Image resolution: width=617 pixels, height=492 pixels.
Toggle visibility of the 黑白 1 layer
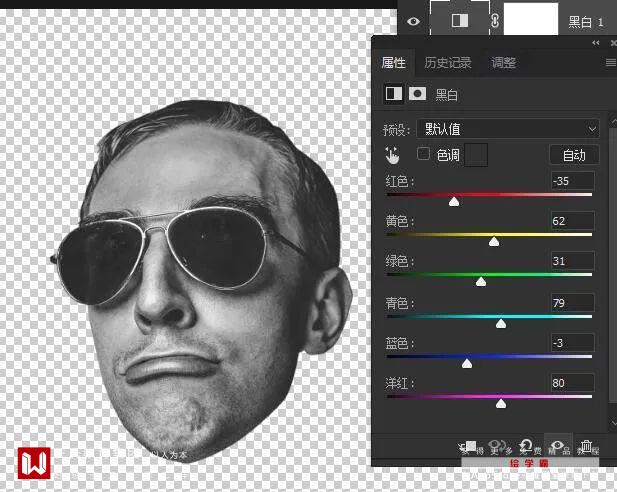click(x=413, y=21)
